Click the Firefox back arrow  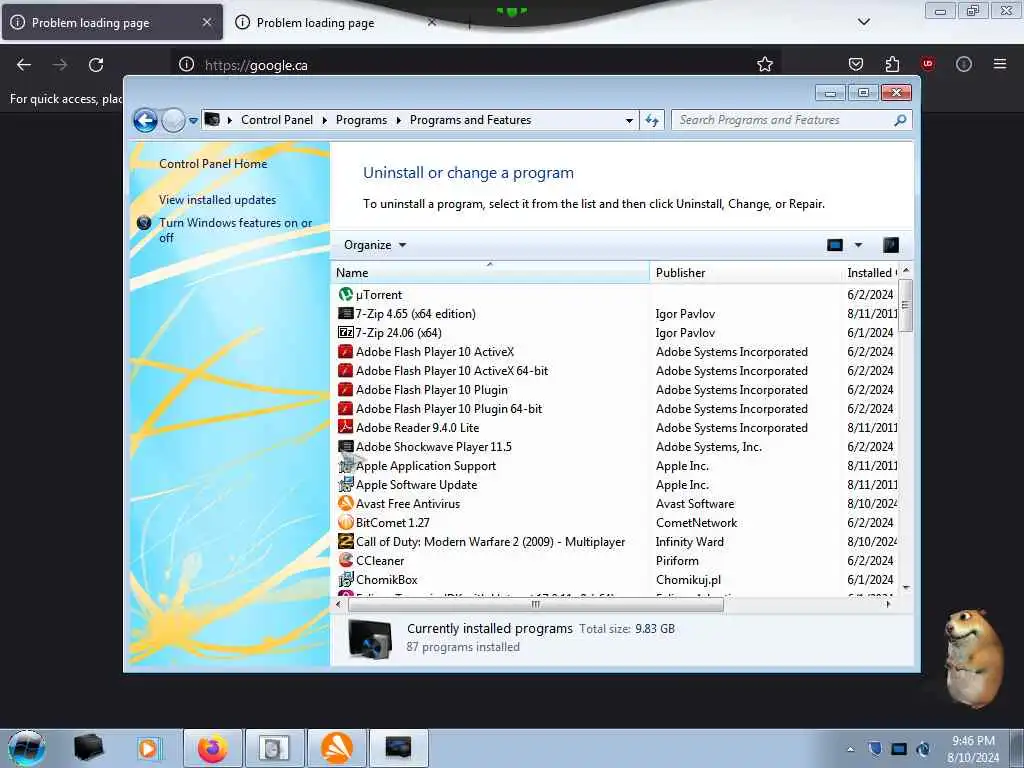[x=24, y=65]
